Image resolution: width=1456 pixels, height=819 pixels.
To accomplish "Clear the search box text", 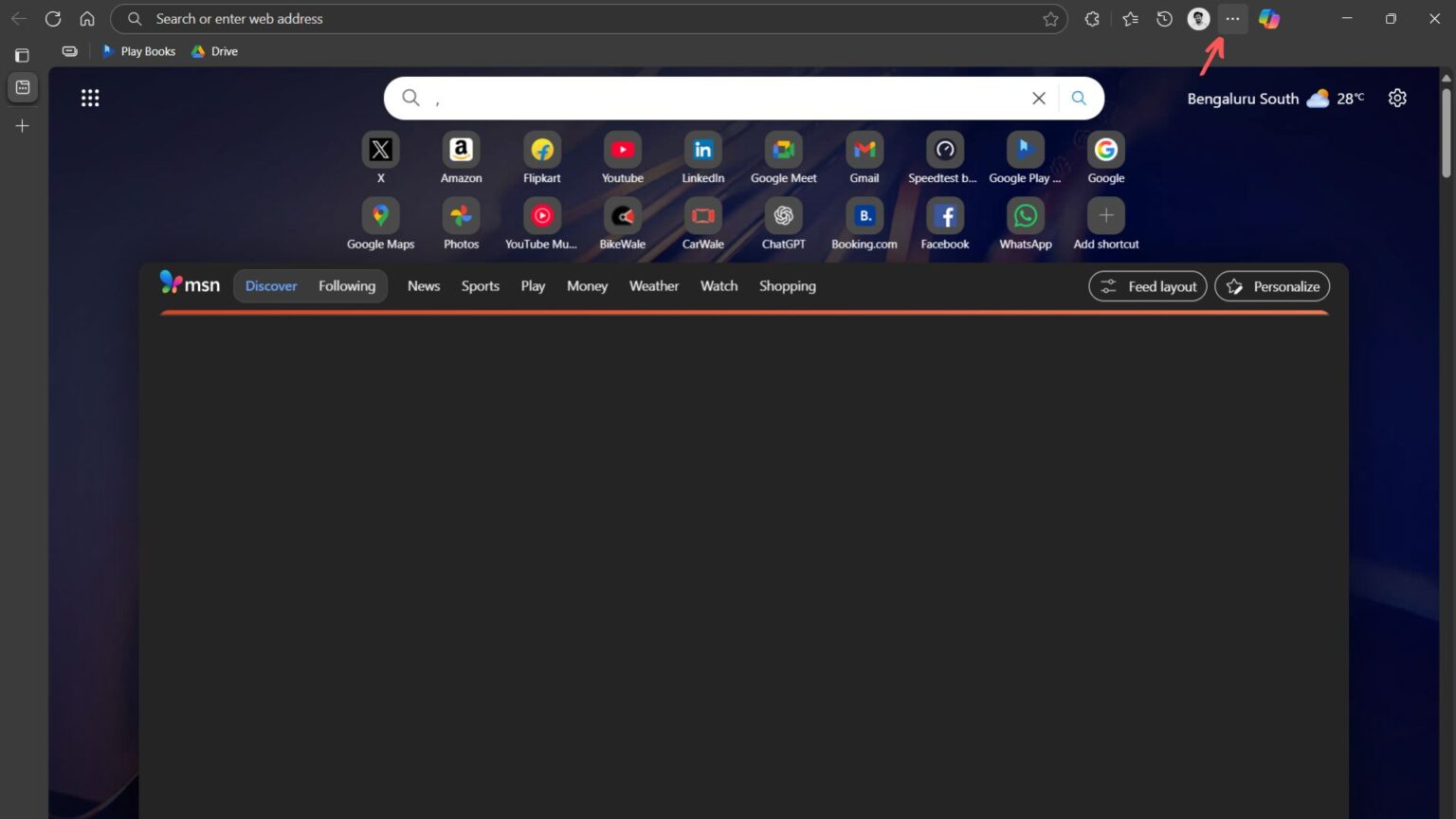I will pos(1039,98).
